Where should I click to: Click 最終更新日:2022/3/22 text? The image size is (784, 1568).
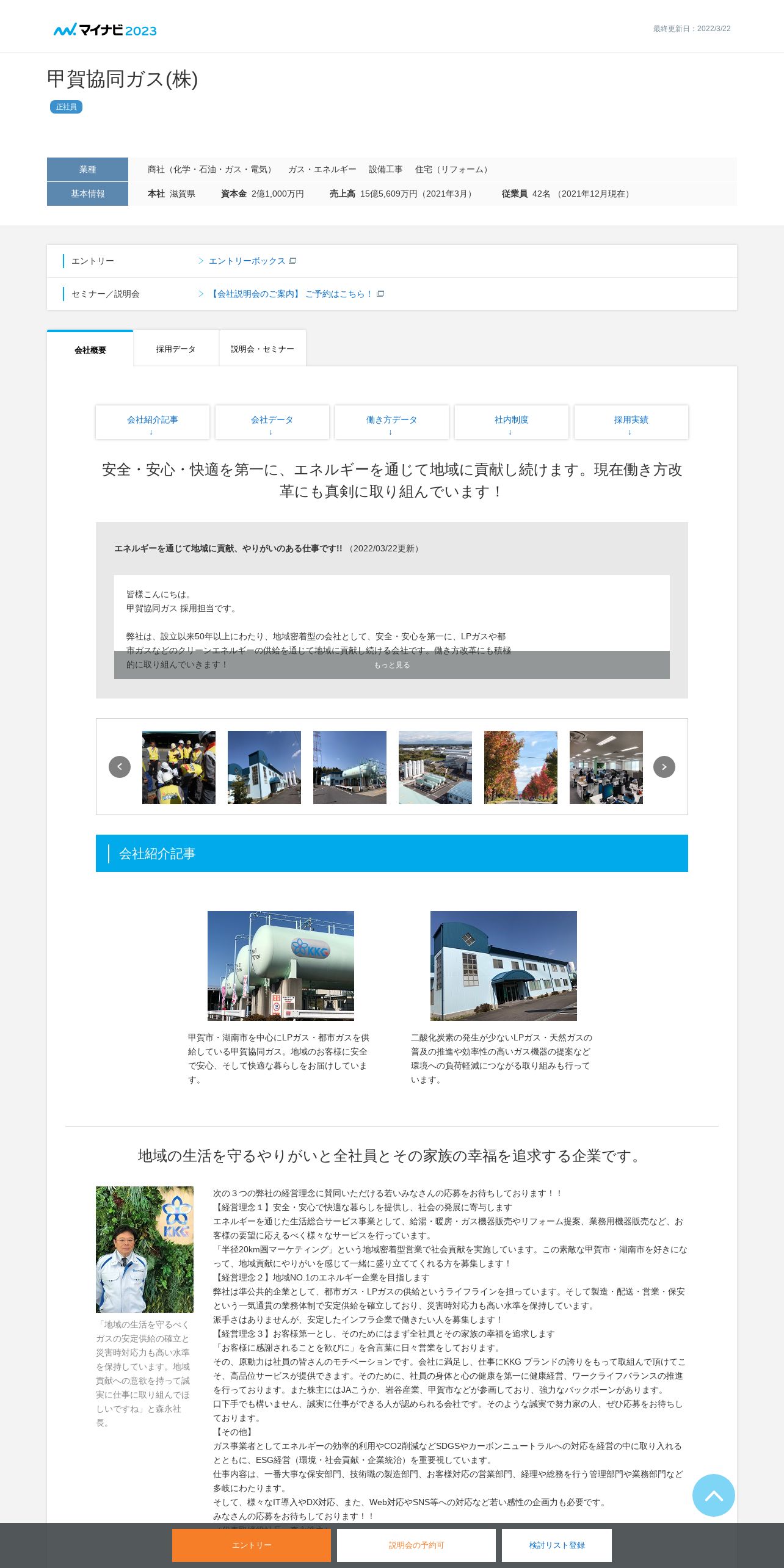692,29
